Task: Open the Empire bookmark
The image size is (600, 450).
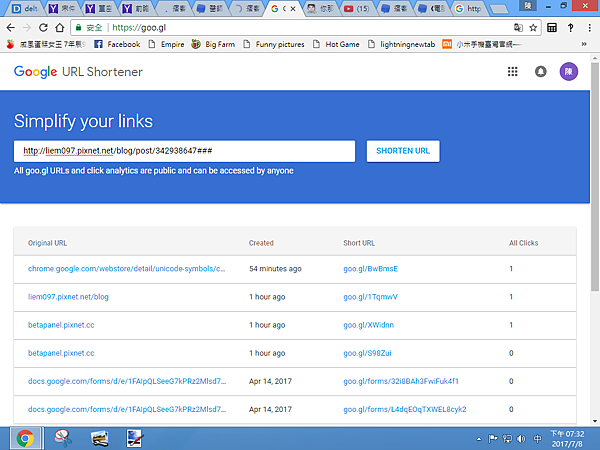Action: click(x=166, y=44)
